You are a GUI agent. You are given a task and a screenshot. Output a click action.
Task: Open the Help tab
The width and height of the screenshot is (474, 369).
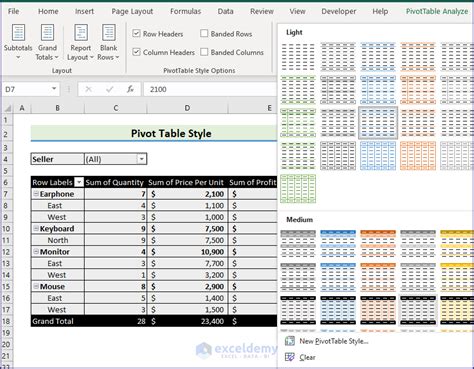tap(380, 11)
